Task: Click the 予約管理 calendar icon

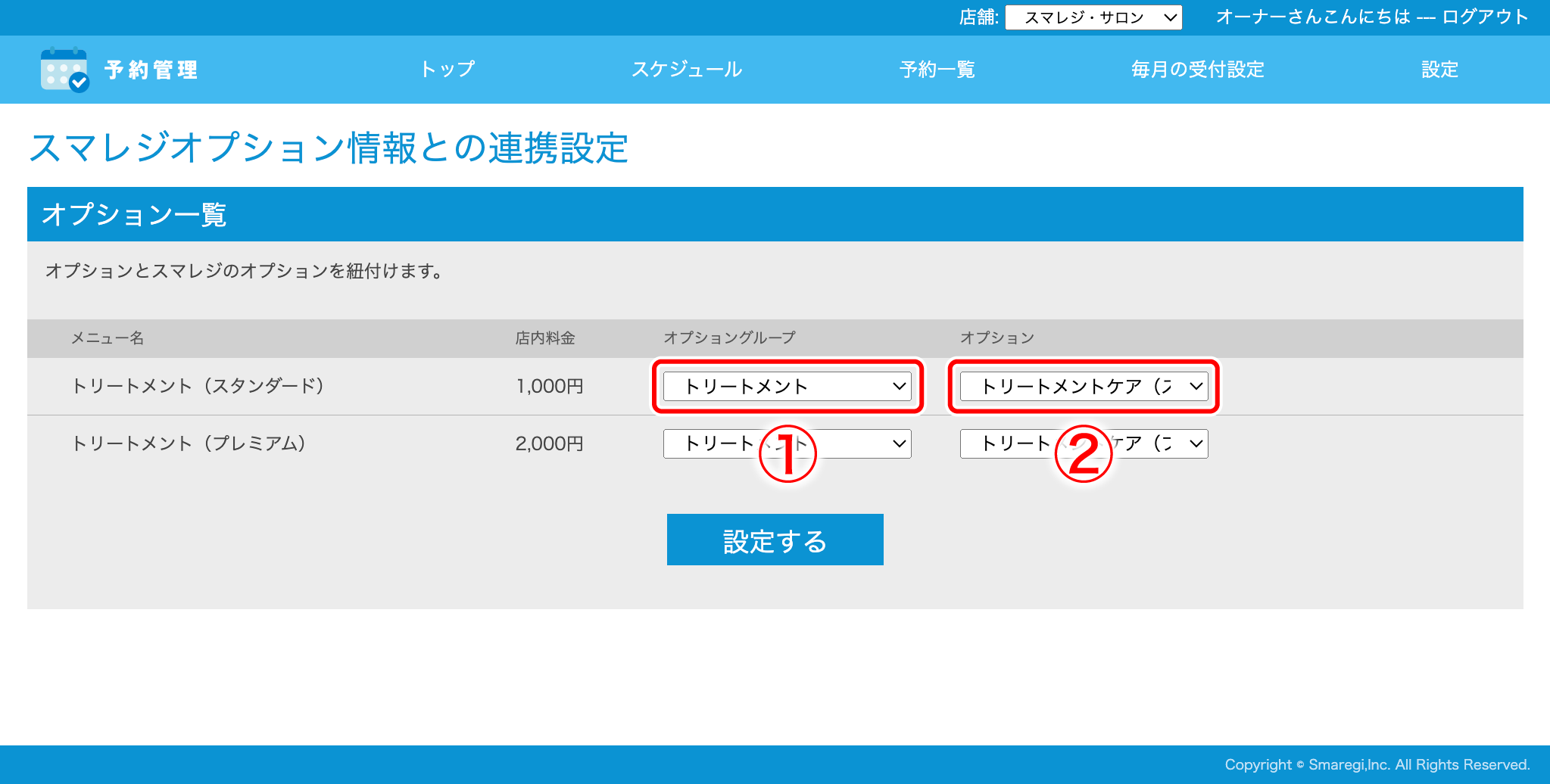Action: click(64, 70)
